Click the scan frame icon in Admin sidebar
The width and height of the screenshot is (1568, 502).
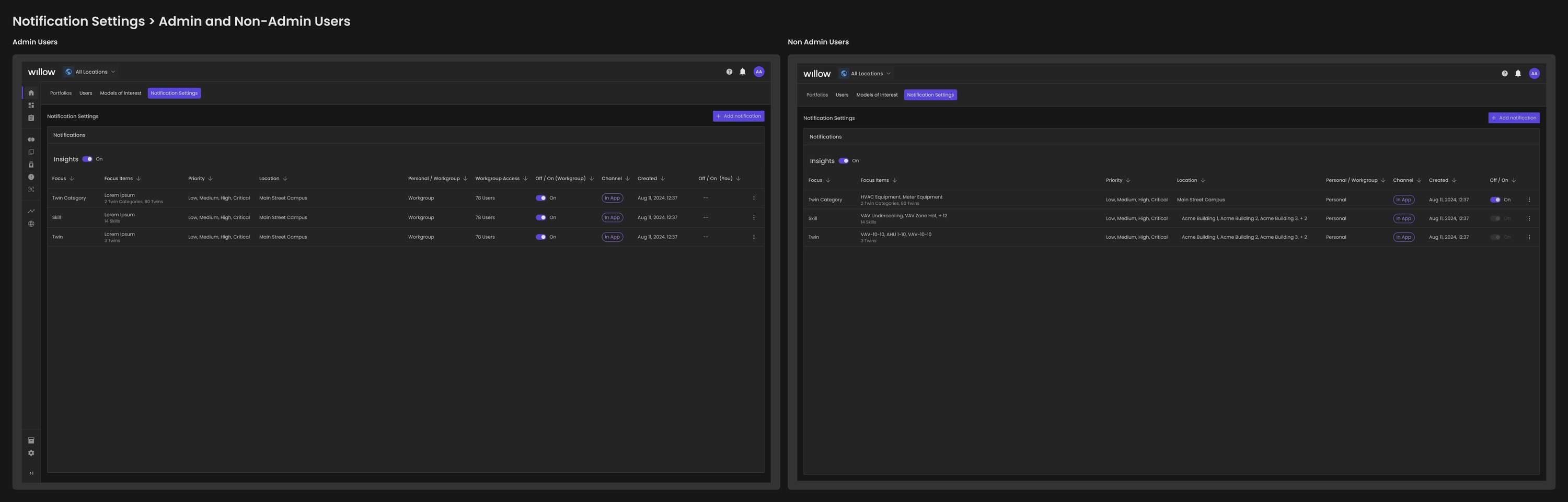click(x=31, y=189)
